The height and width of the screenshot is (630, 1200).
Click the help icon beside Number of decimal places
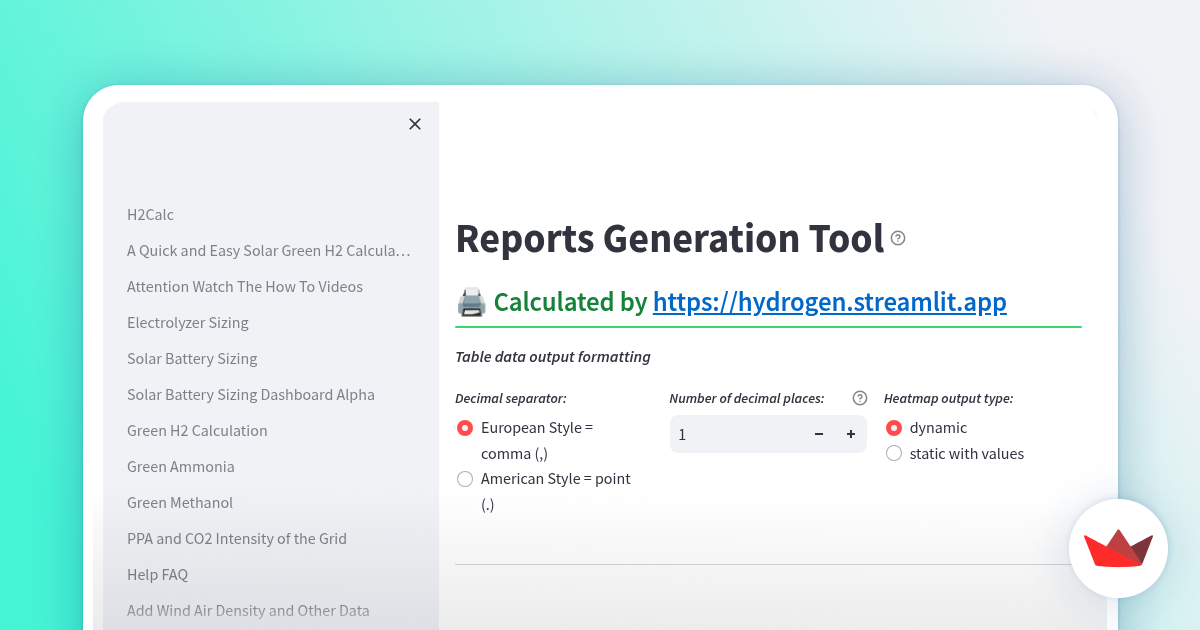click(859, 398)
